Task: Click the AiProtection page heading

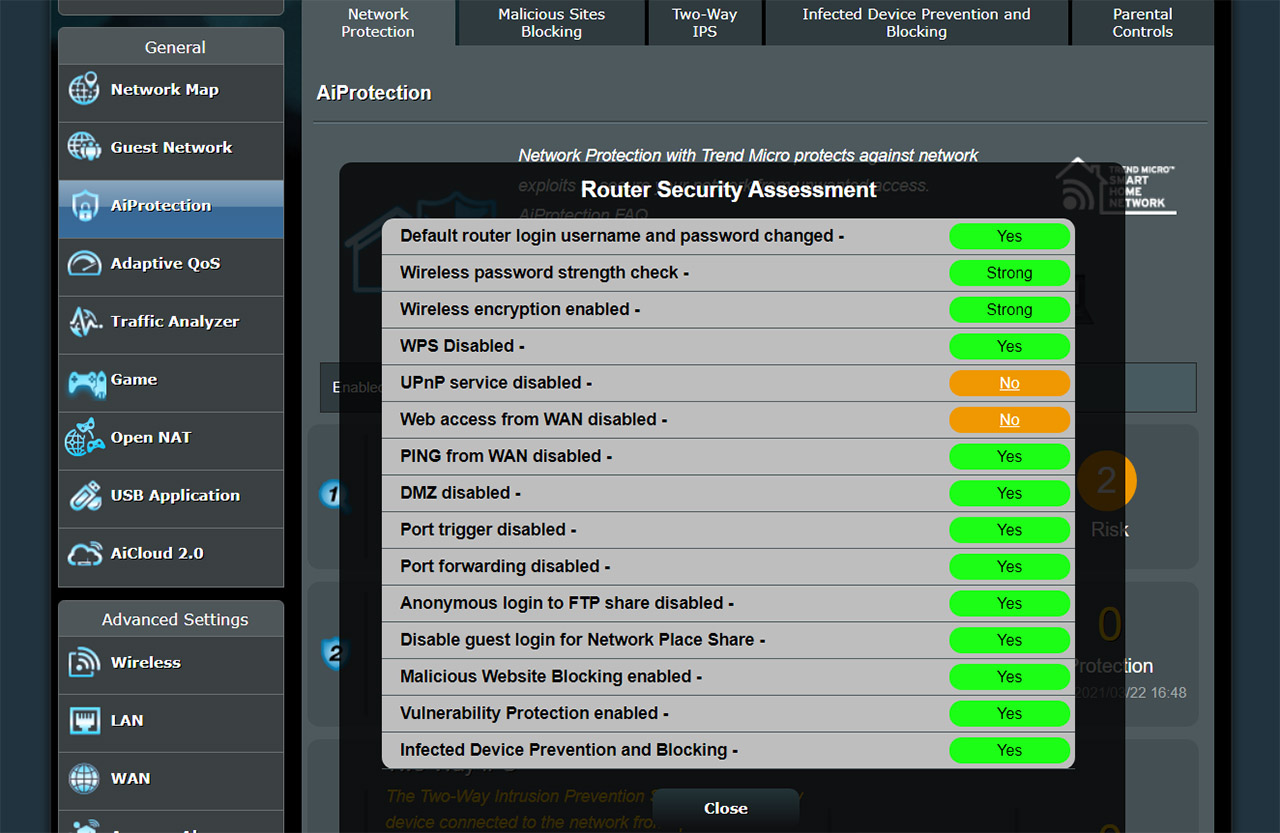Action: pyautogui.click(x=374, y=93)
